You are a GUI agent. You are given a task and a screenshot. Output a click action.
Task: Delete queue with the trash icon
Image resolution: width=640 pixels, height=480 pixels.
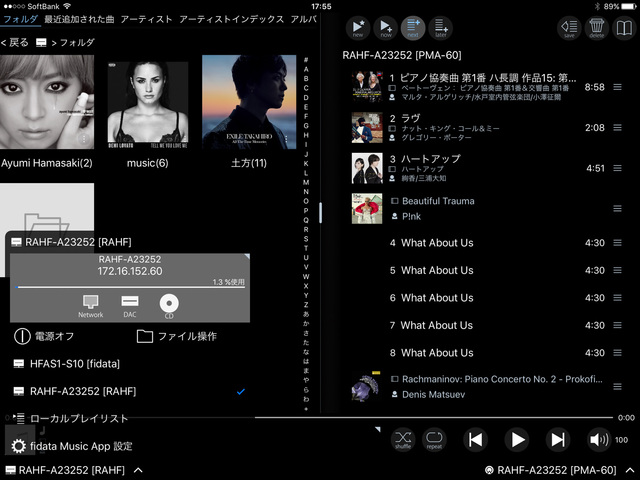tap(597, 28)
